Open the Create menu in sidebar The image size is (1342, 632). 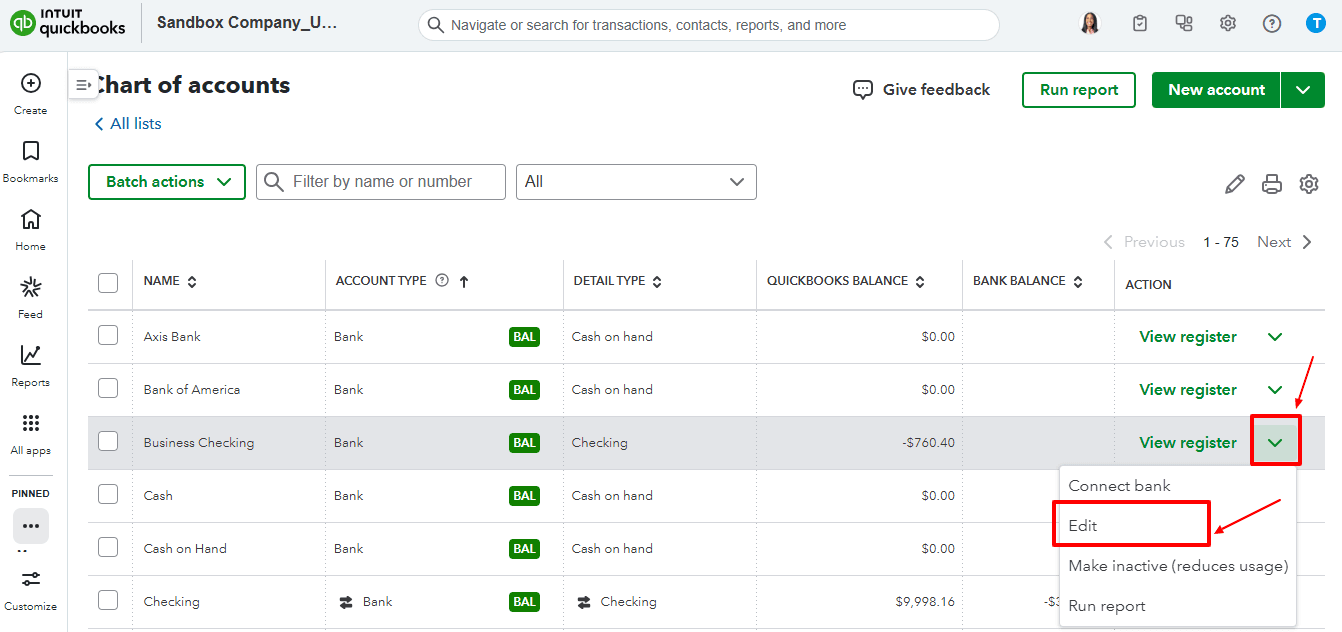click(x=30, y=91)
